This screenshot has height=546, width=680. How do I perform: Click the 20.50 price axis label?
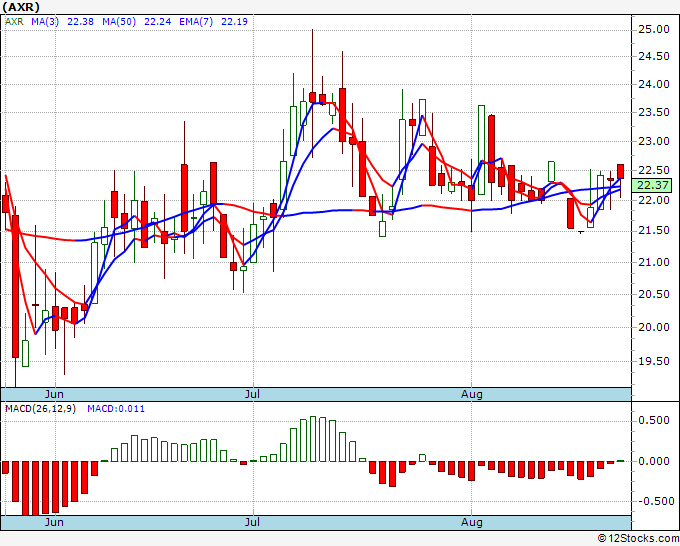654,294
